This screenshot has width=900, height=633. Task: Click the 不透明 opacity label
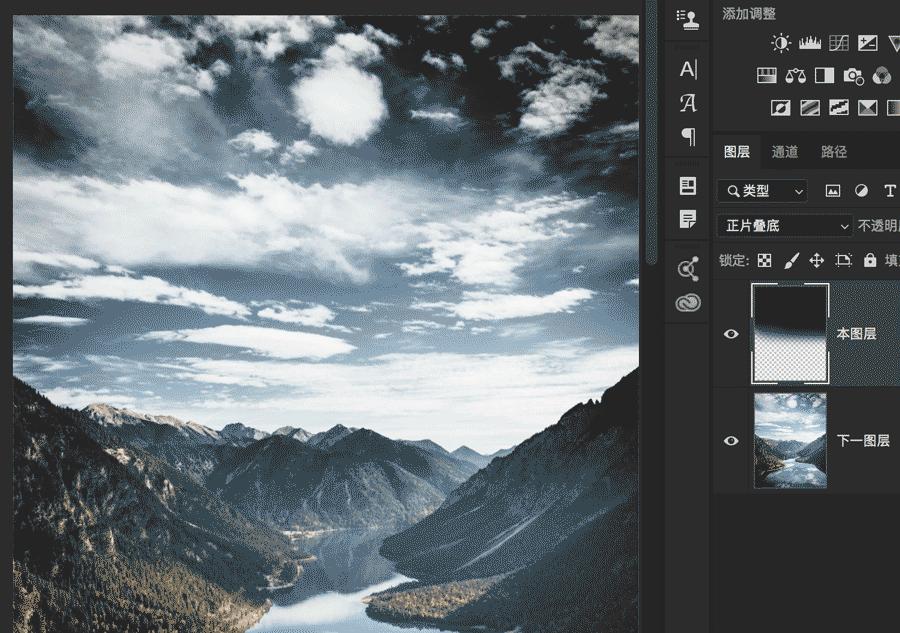879,226
